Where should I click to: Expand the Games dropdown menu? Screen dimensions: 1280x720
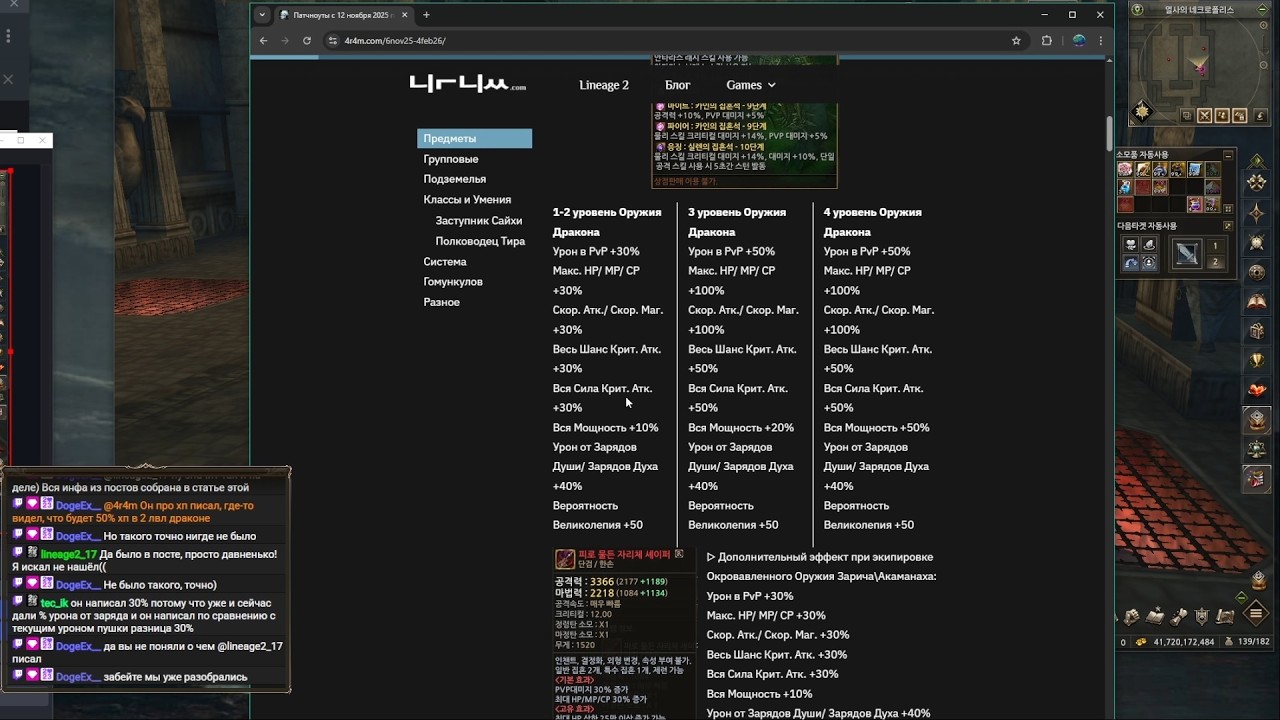pos(751,85)
